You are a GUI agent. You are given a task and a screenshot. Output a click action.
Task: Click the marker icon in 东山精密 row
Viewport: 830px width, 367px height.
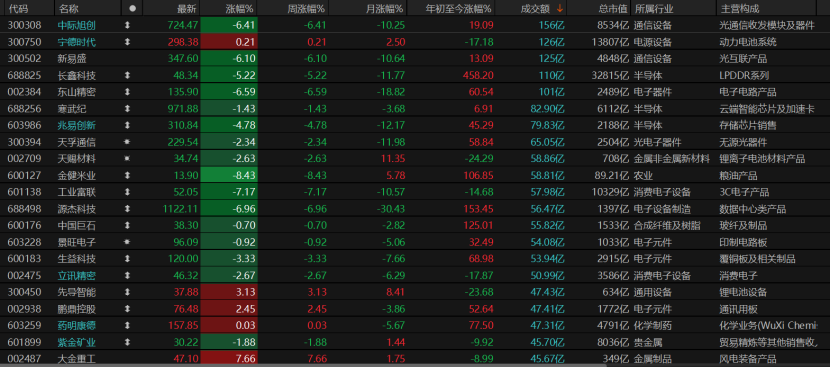pyautogui.click(x=127, y=92)
